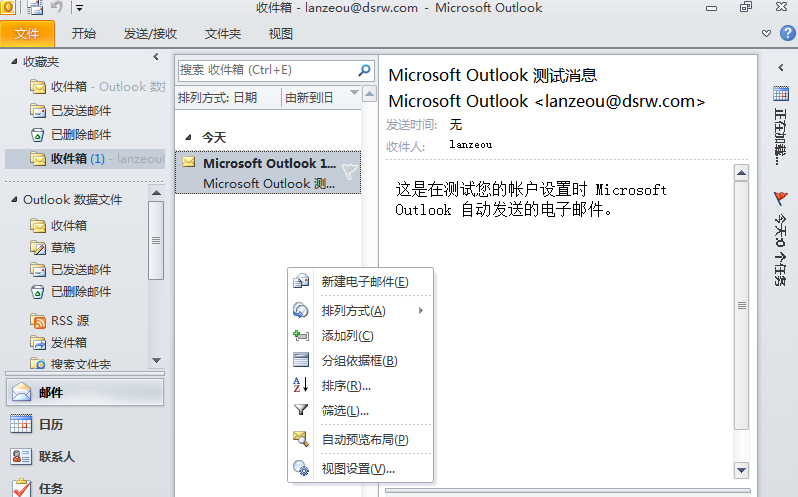Click the Outlook help question mark icon
798x497 pixels.
[787, 33]
